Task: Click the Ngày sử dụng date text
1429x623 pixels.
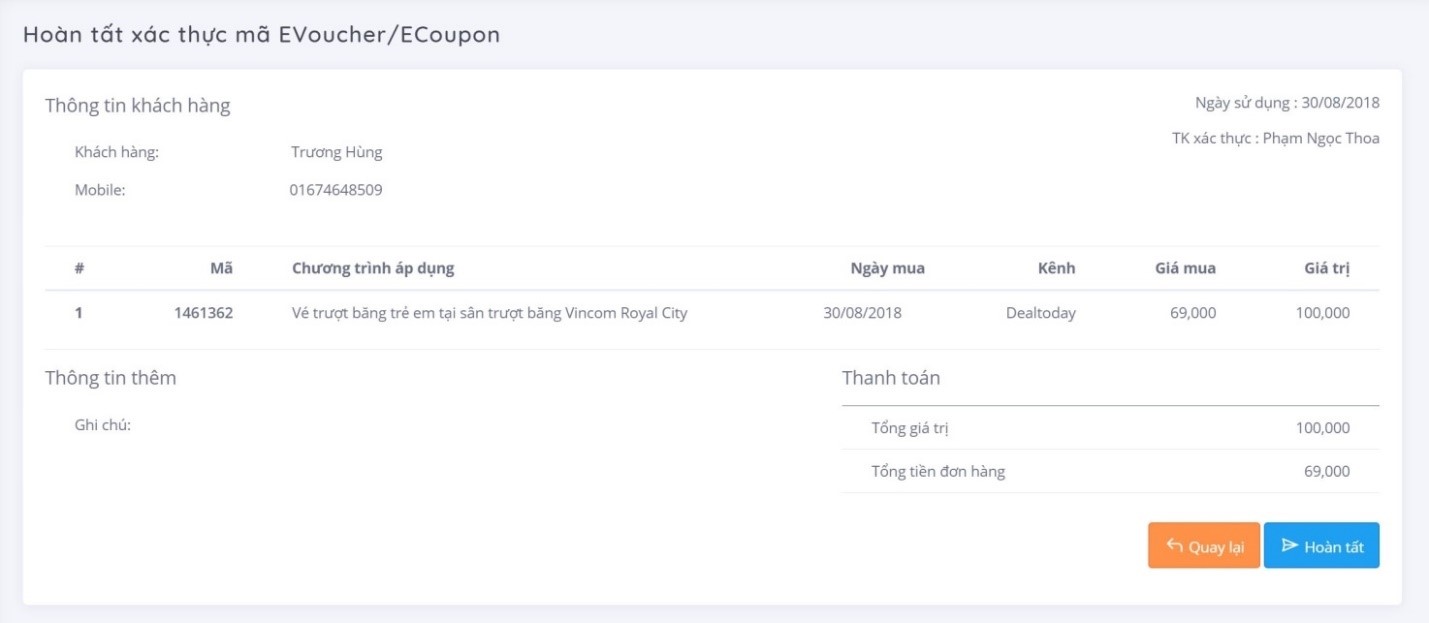Action: click(x=1287, y=103)
